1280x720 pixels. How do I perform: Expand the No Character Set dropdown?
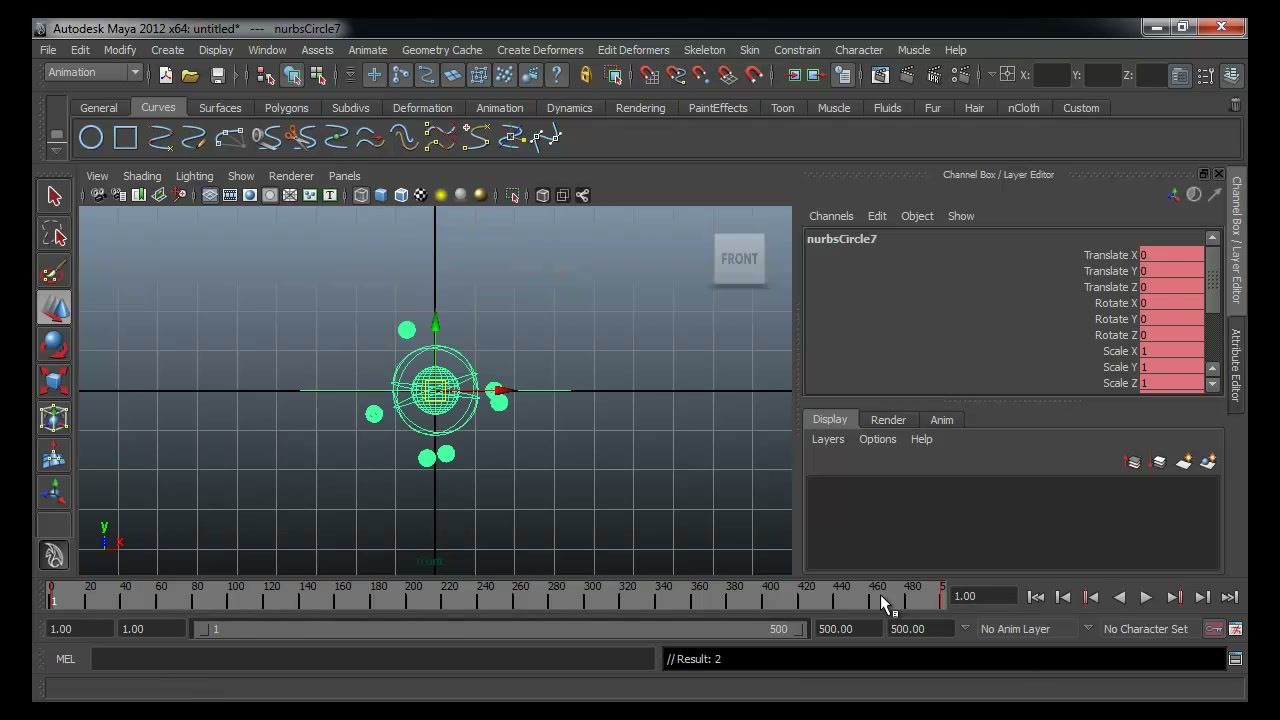pyautogui.click(x=1147, y=629)
